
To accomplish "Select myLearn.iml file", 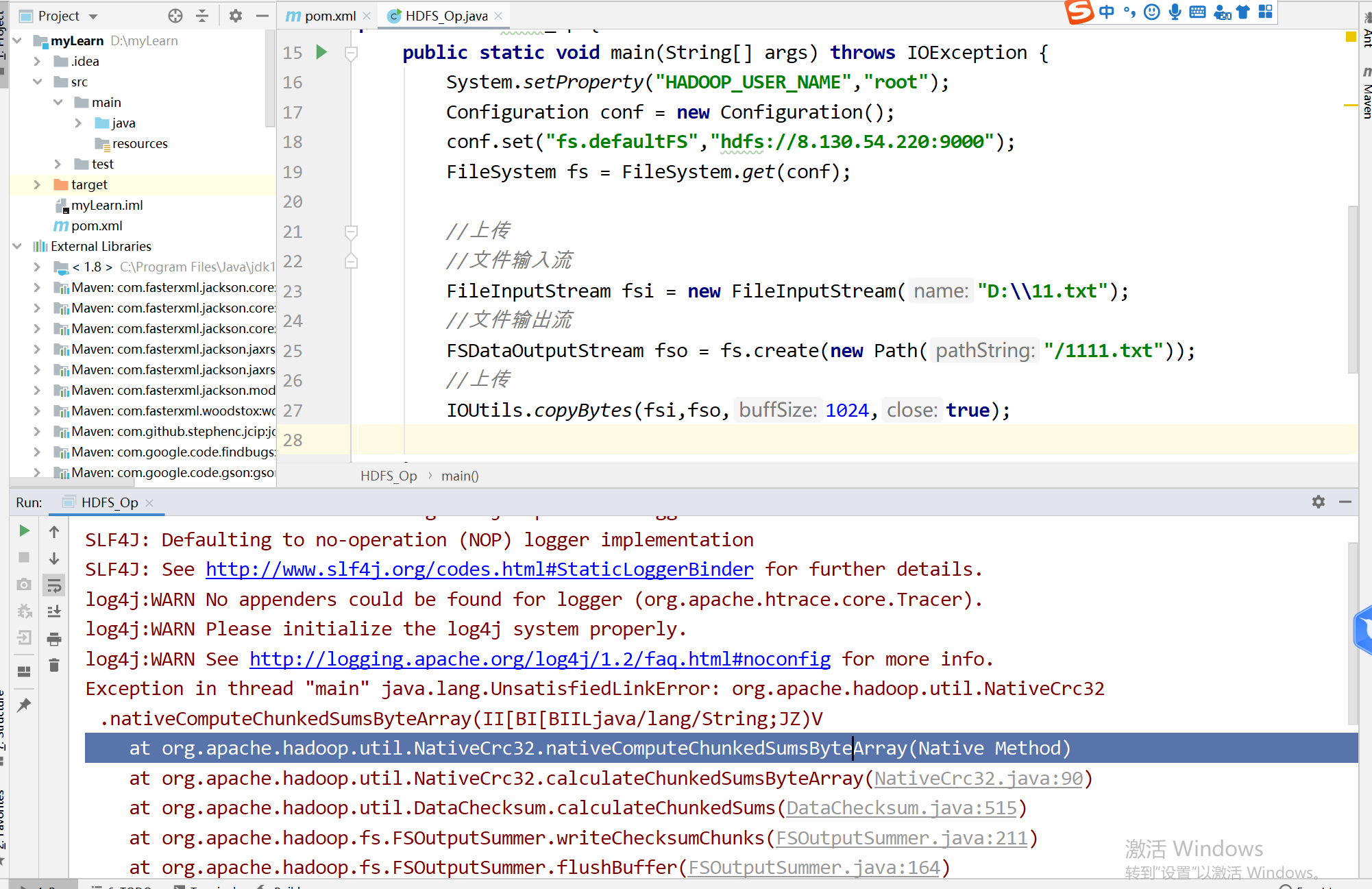I will 107,205.
